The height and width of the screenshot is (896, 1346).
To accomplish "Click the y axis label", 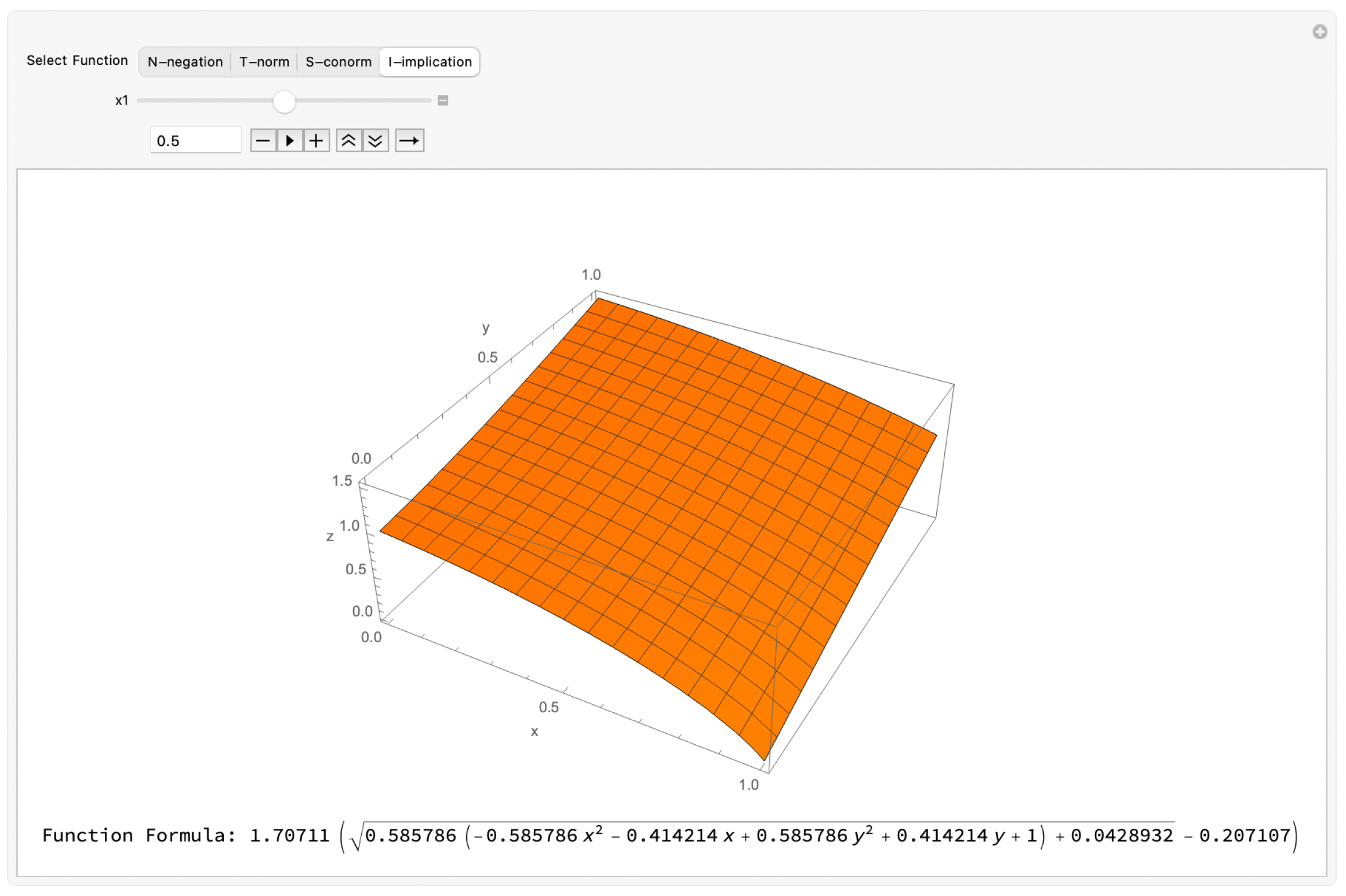I will pos(486,328).
